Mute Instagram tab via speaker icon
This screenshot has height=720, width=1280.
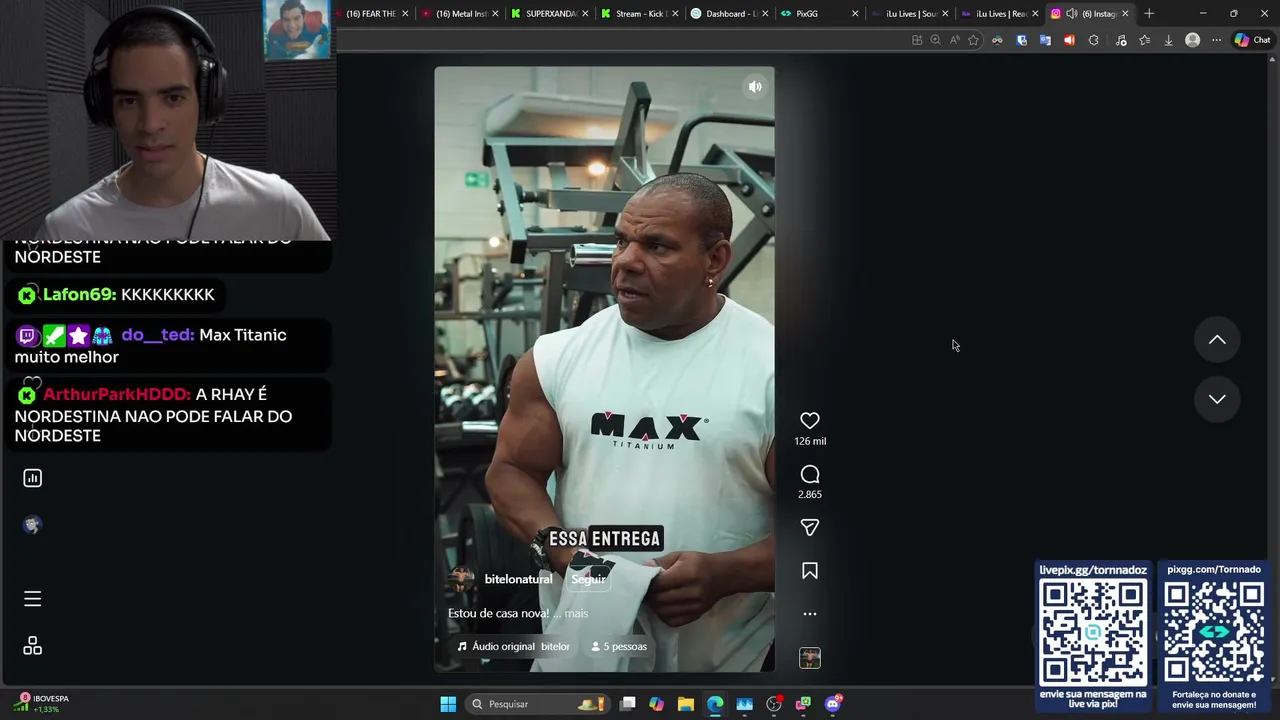(x=1071, y=14)
